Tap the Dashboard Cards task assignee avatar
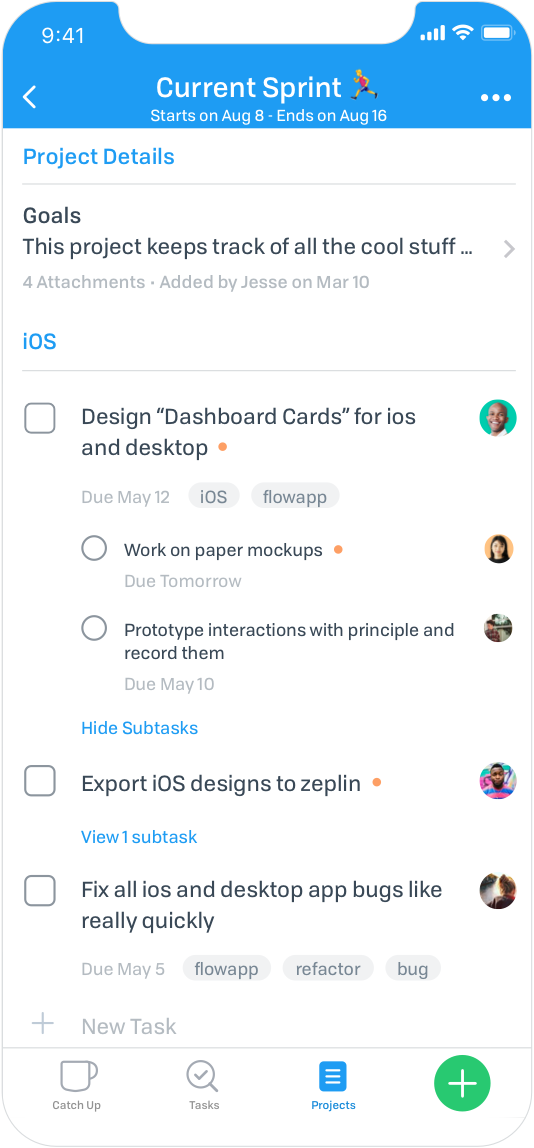534x1148 pixels. point(498,418)
